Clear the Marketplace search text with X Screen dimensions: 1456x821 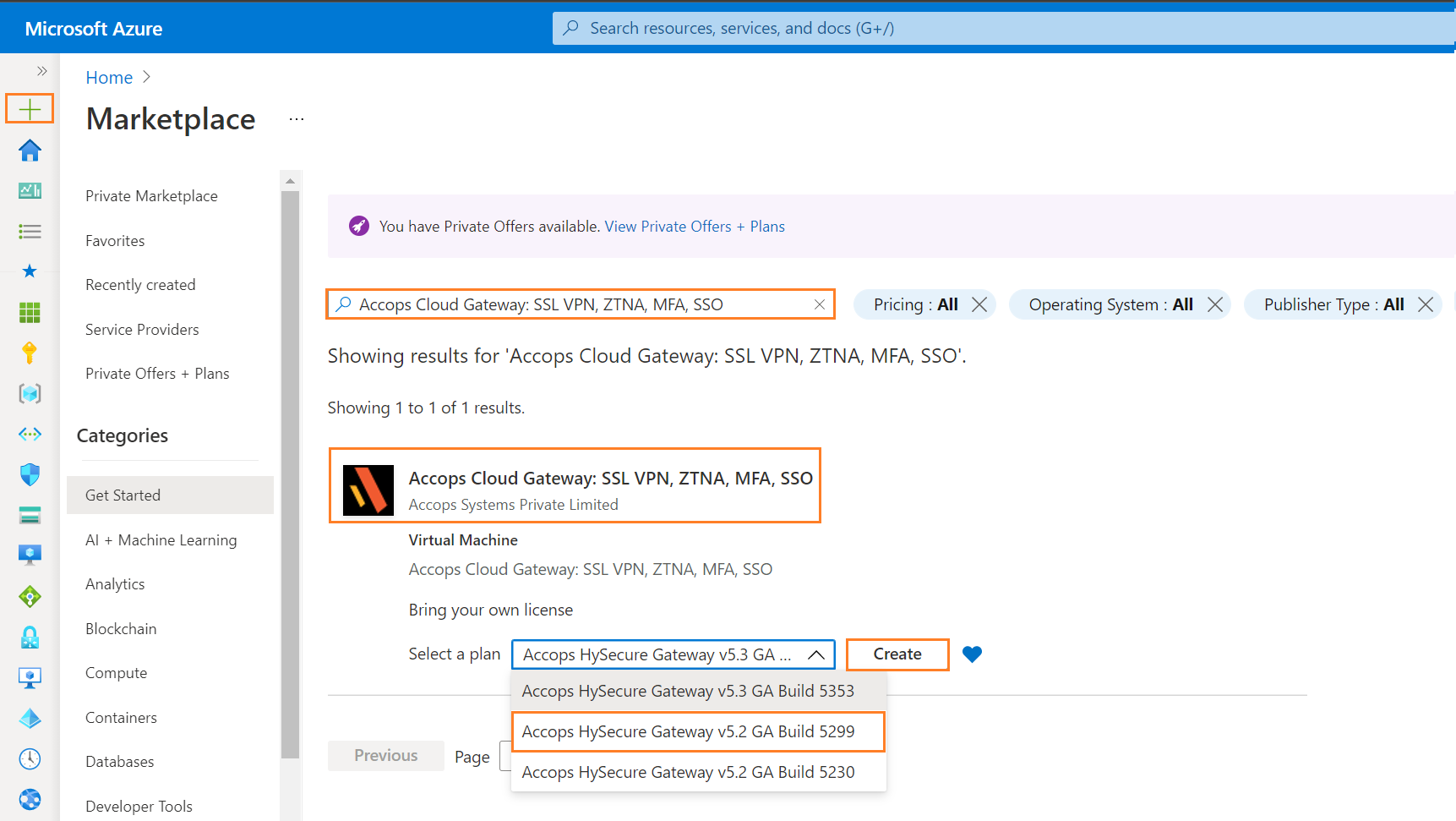coord(819,304)
